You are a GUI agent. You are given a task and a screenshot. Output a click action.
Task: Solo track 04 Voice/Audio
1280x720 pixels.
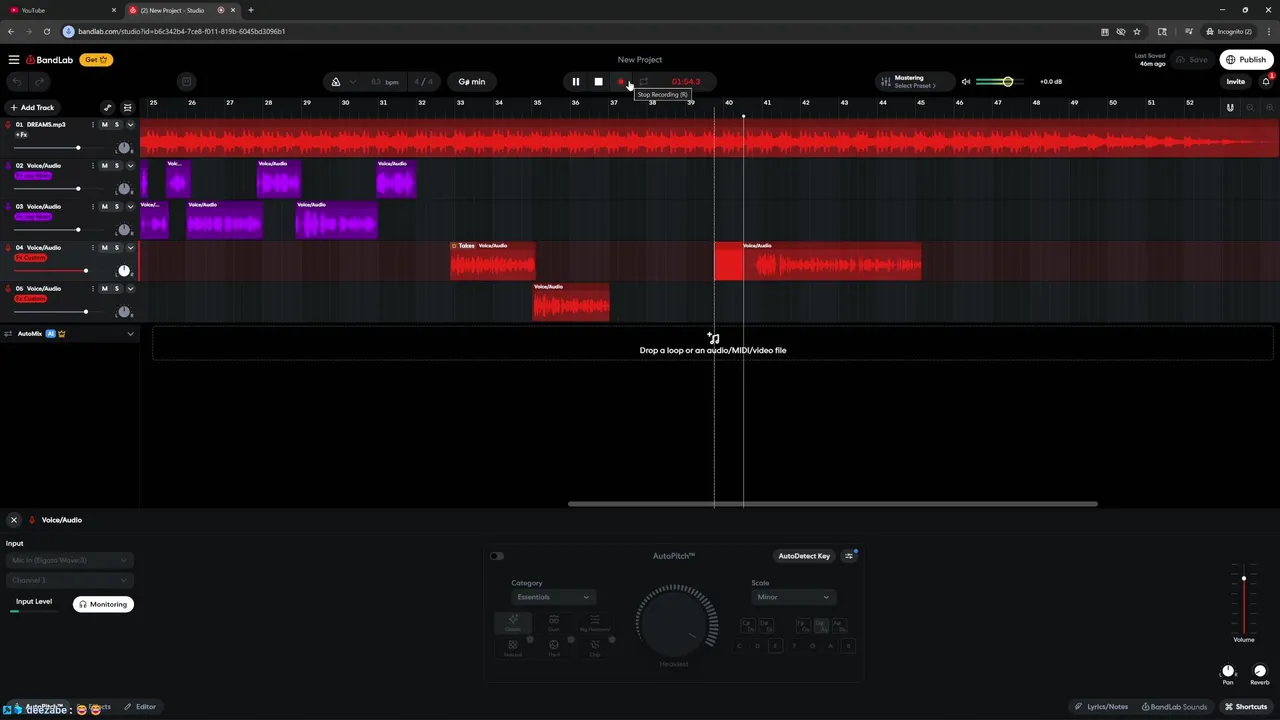coord(117,248)
